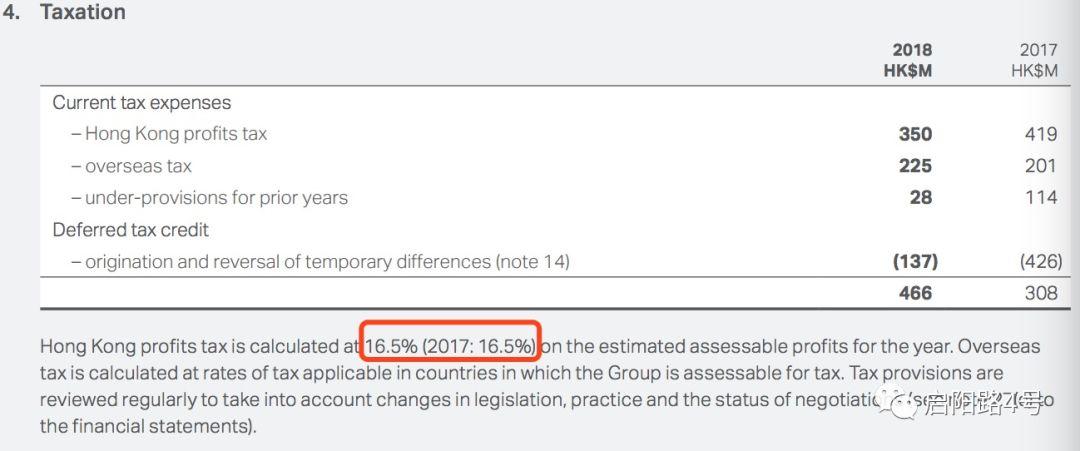Click the Deferred tax credit label
The height and width of the screenshot is (451, 1080).
tap(131, 229)
